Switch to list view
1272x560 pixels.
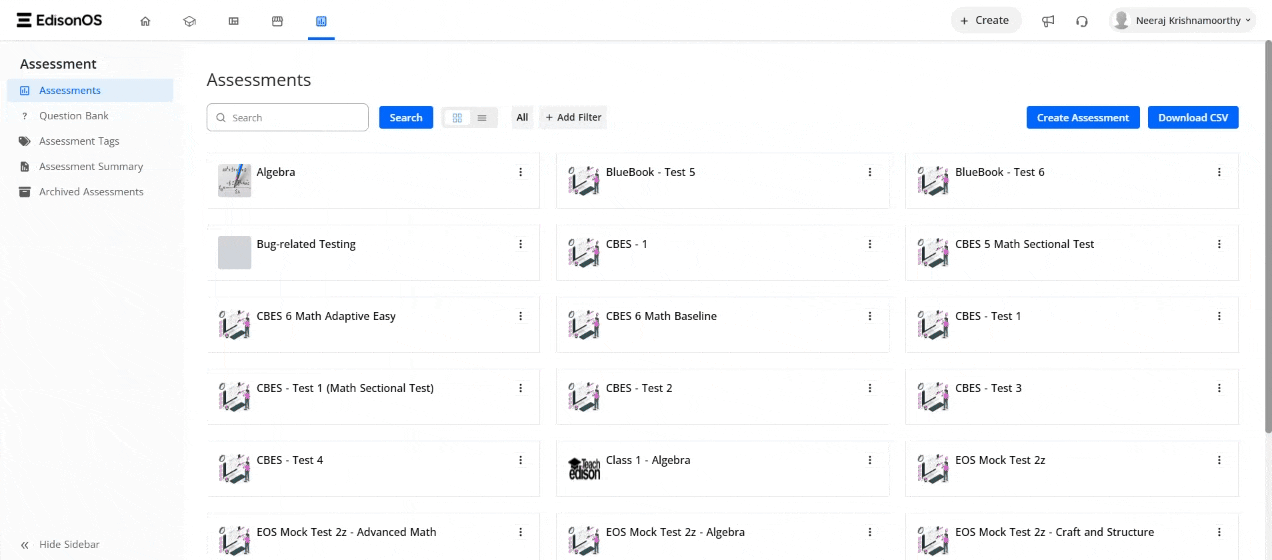[x=482, y=118]
